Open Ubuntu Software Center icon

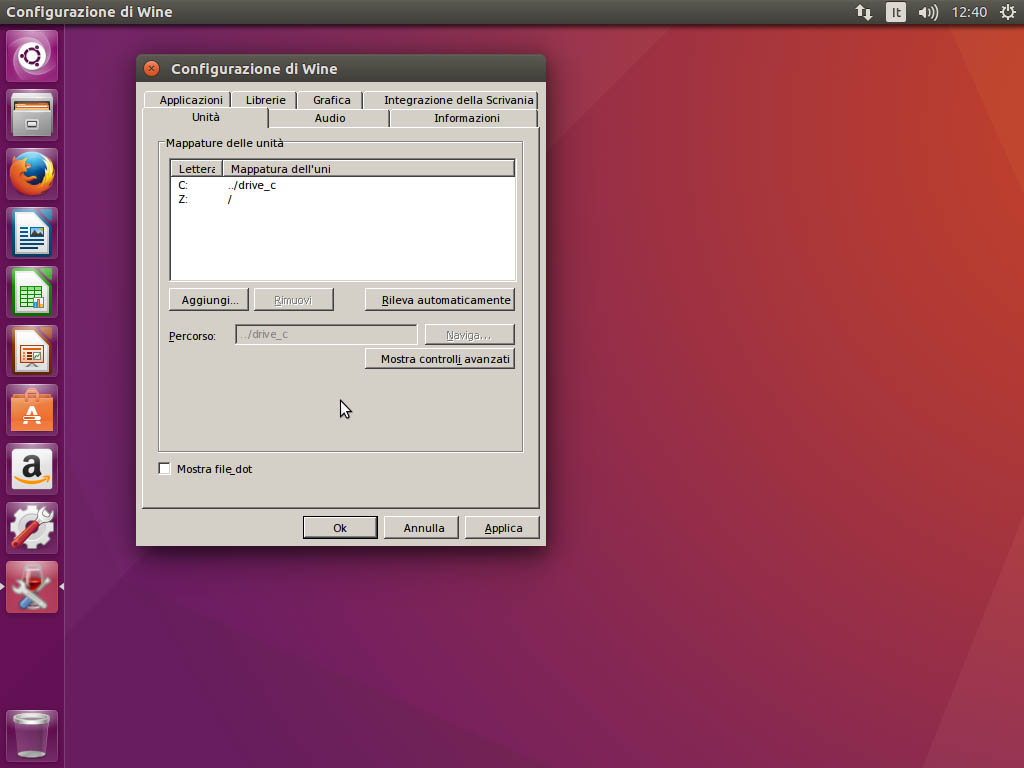[x=33, y=410]
